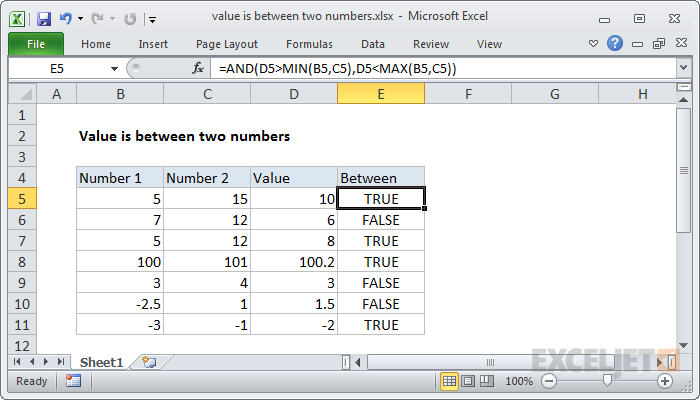Go to next sheet navigation arrow

[46, 362]
